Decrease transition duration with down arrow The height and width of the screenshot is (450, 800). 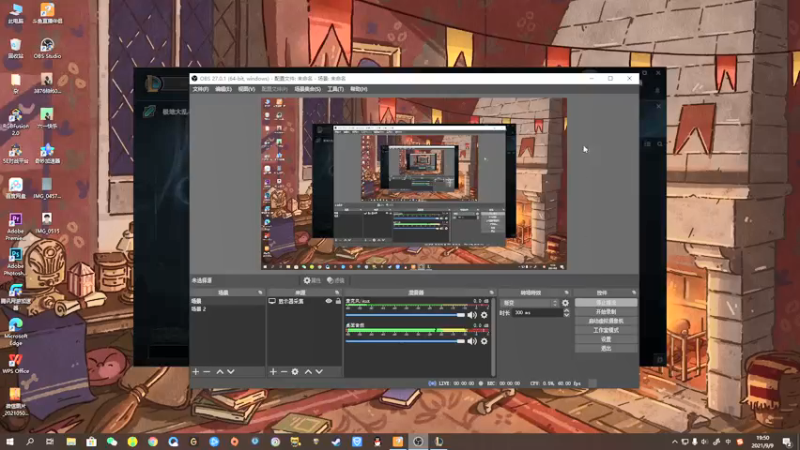(x=566, y=315)
